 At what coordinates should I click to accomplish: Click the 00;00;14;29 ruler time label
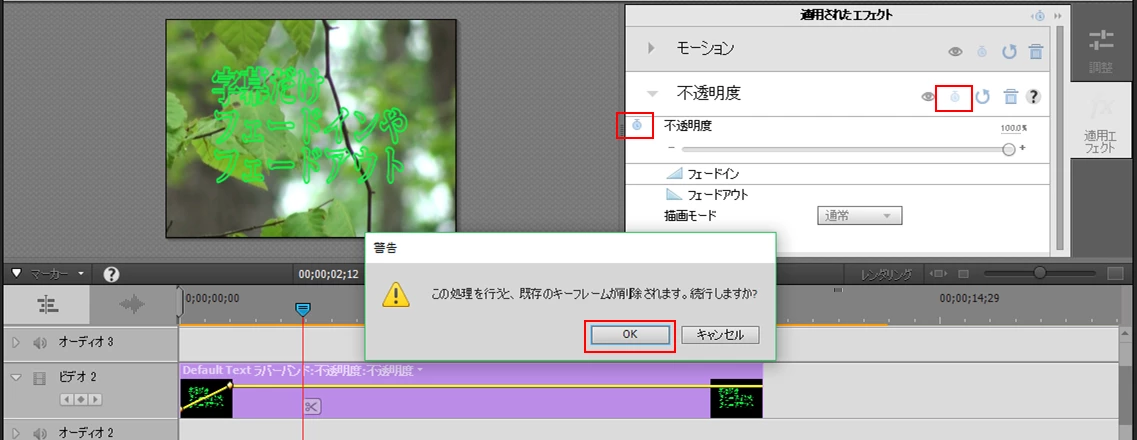coord(969,298)
